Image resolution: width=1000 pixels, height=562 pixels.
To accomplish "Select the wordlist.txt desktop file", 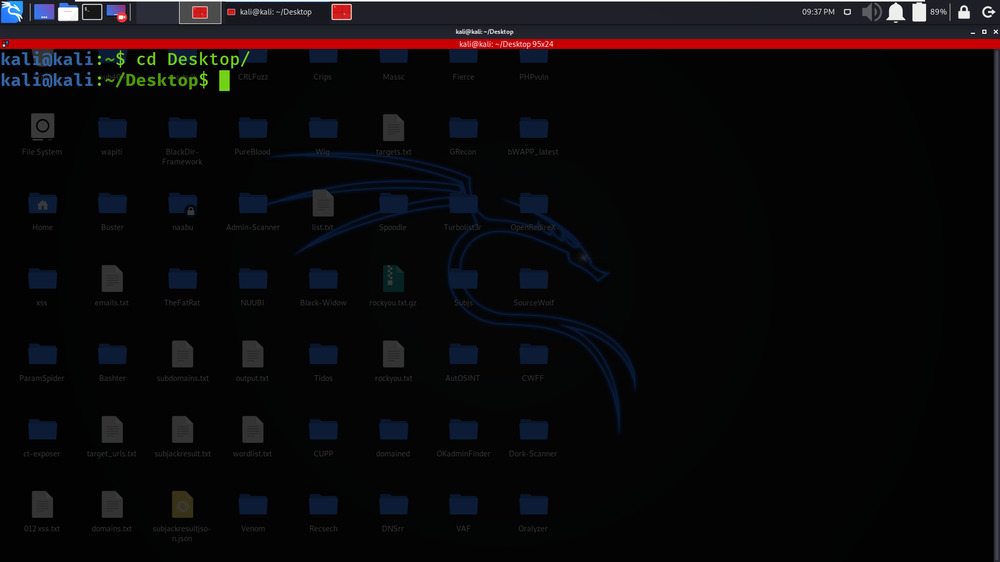I will (253, 436).
